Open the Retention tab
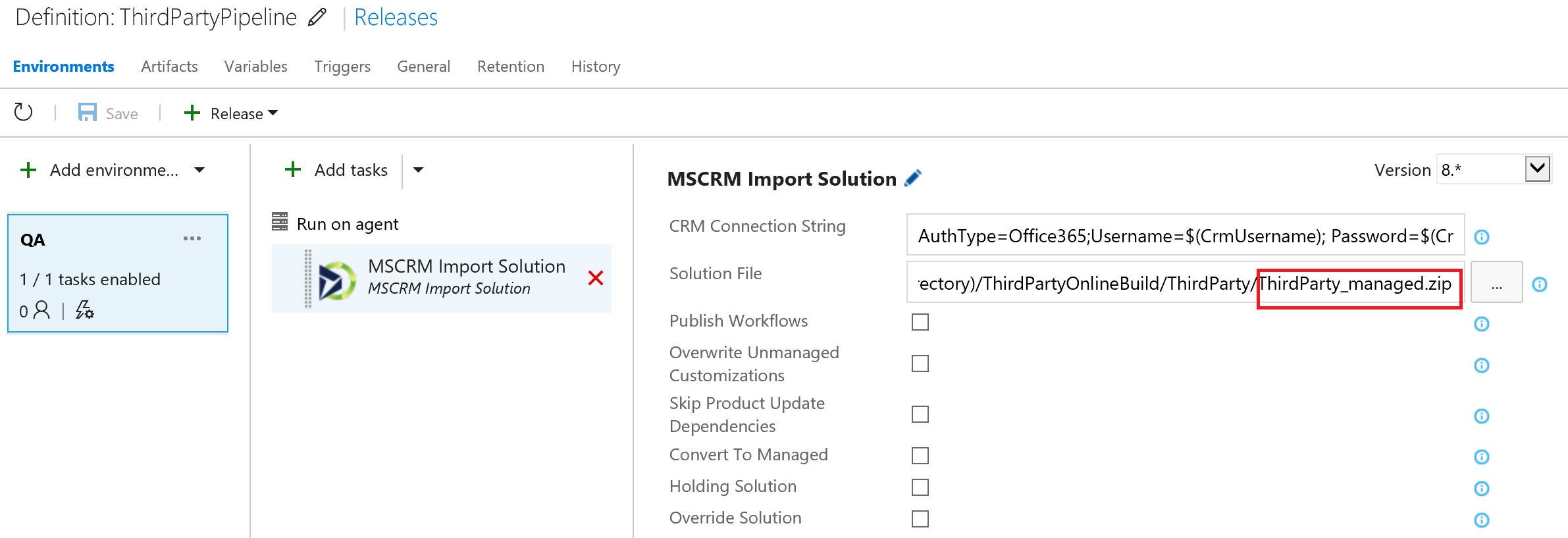1568x538 pixels. point(511,67)
